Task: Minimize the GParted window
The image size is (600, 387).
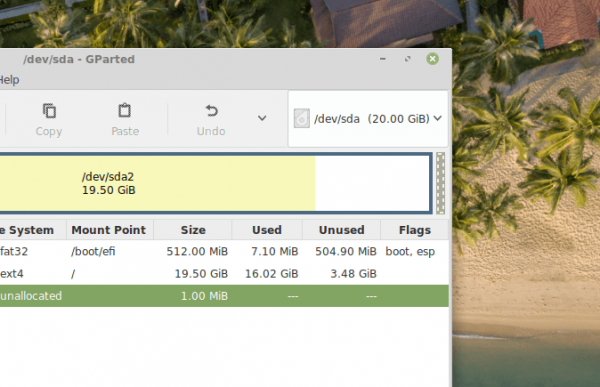Action: pos(383,59)
